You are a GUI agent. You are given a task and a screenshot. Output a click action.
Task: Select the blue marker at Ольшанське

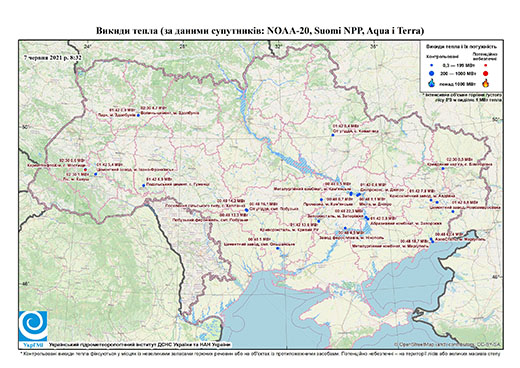277,248
